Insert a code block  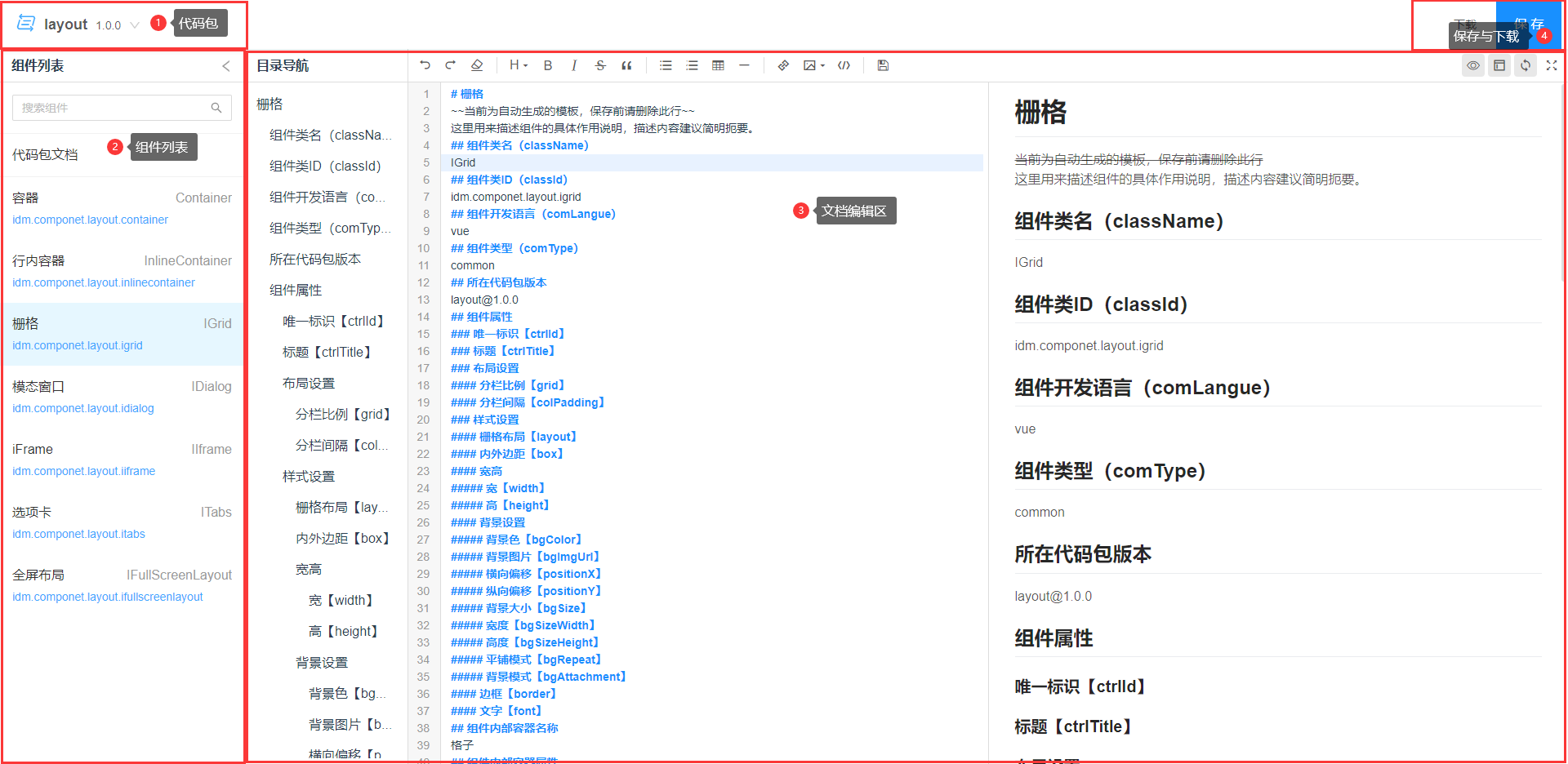click(x=844, y=65)
